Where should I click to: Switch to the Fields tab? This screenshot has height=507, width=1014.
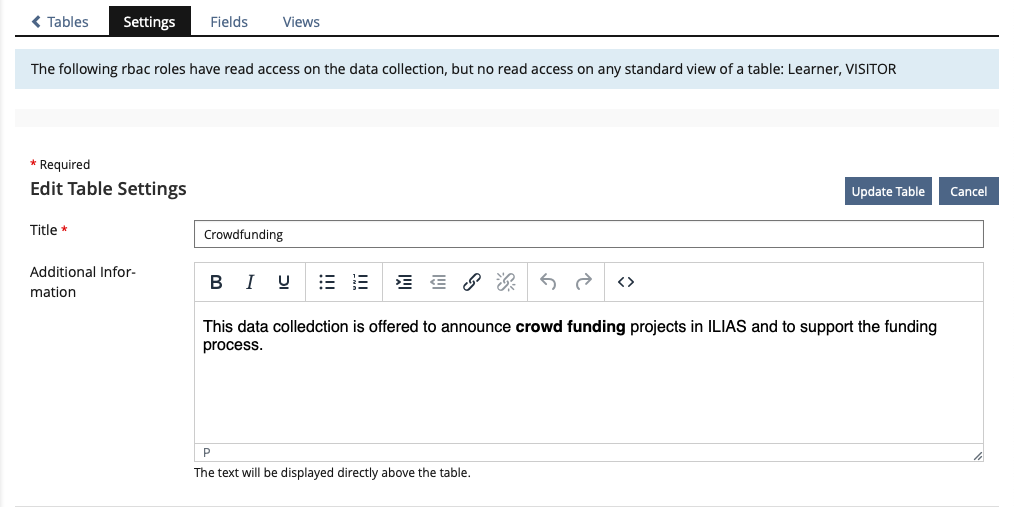(229, 21)
